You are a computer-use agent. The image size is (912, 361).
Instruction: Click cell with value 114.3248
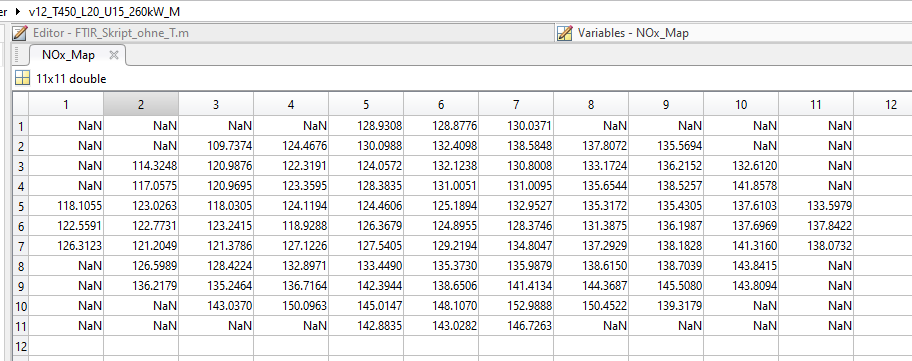[141, 166]
